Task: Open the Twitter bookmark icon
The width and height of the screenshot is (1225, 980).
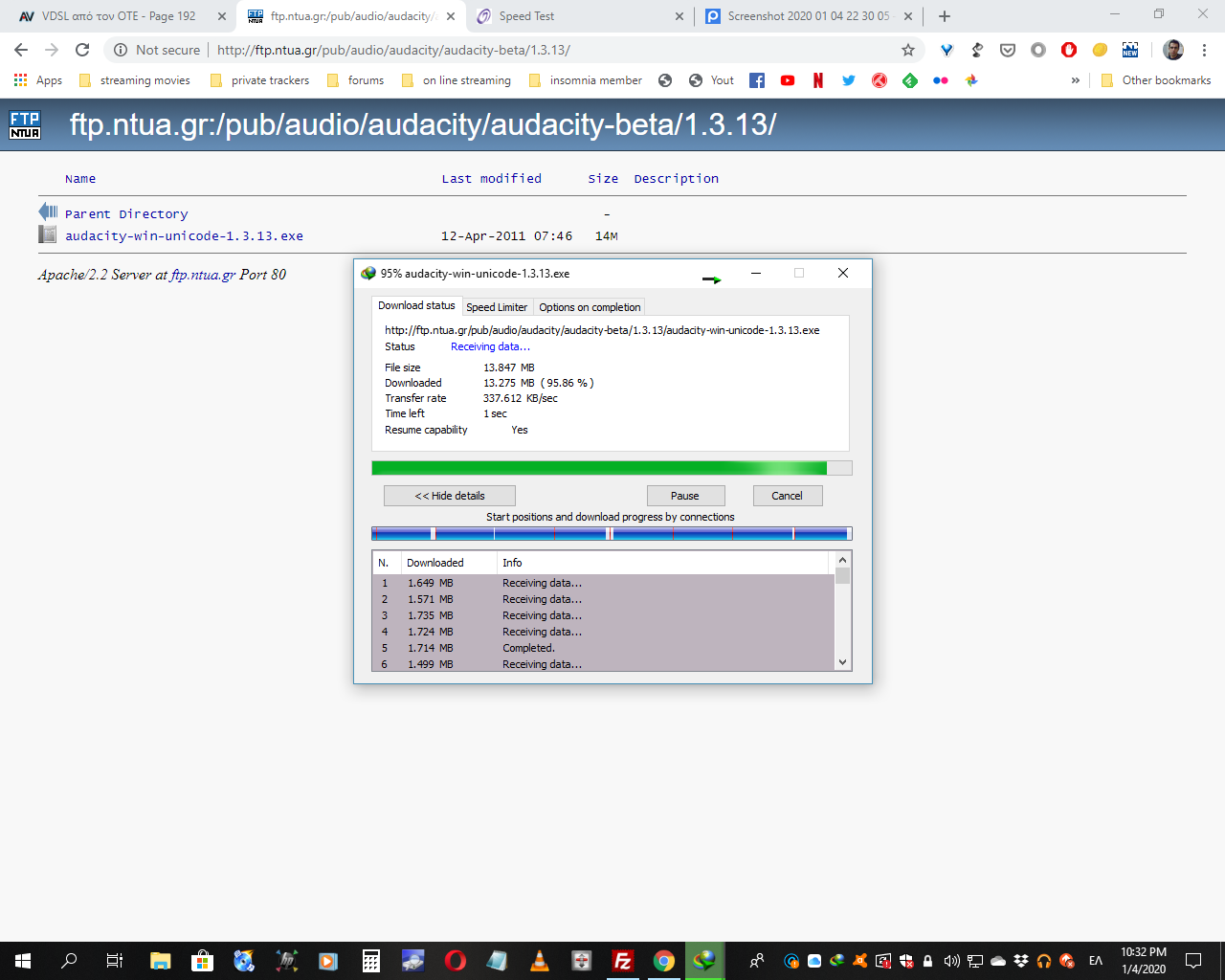Action: (x=849, y=80)
